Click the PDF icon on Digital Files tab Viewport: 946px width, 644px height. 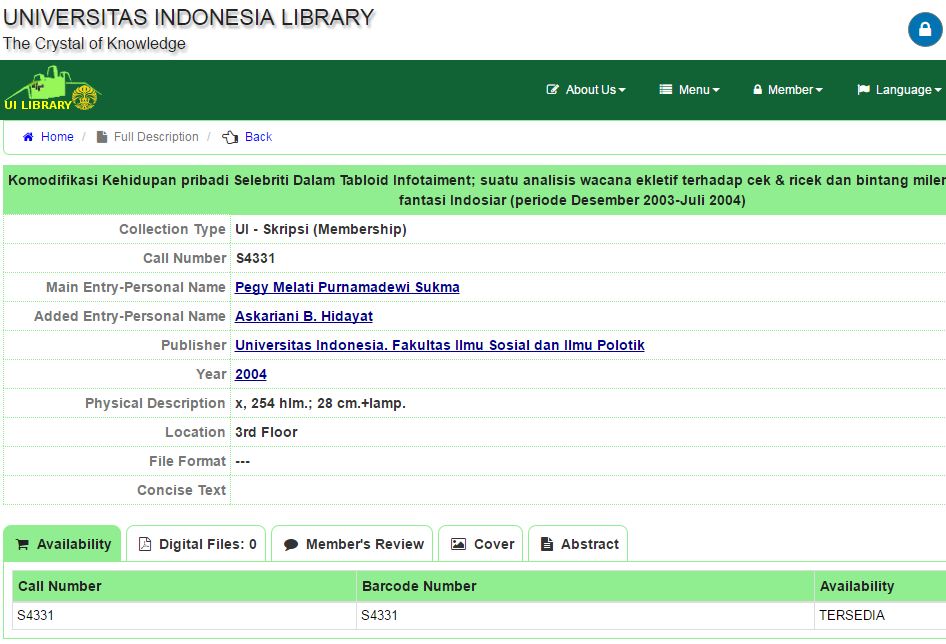(145, 544)
